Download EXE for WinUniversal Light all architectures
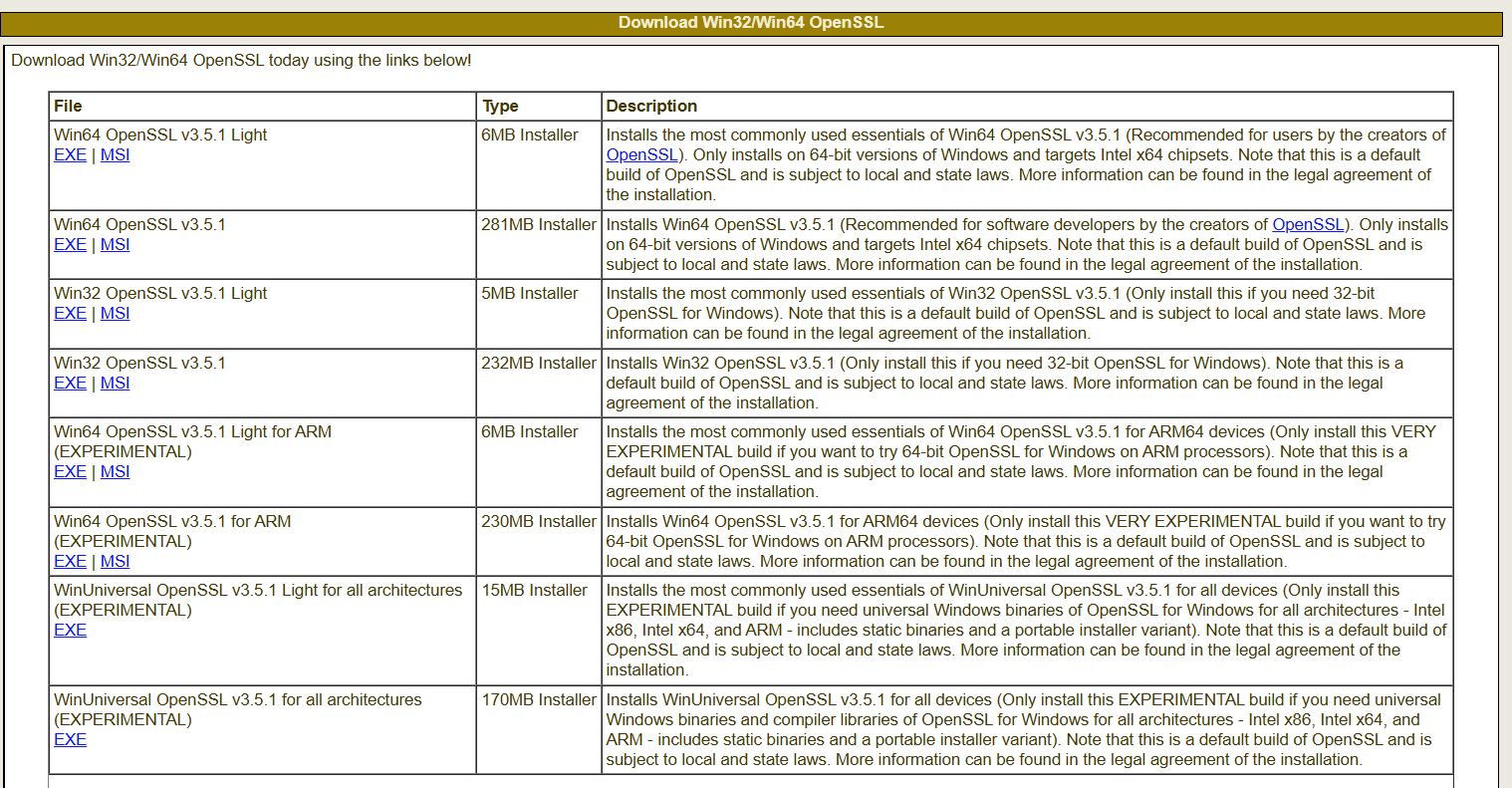The height and width of the screenshot is (788, 1512). (70, 631)
